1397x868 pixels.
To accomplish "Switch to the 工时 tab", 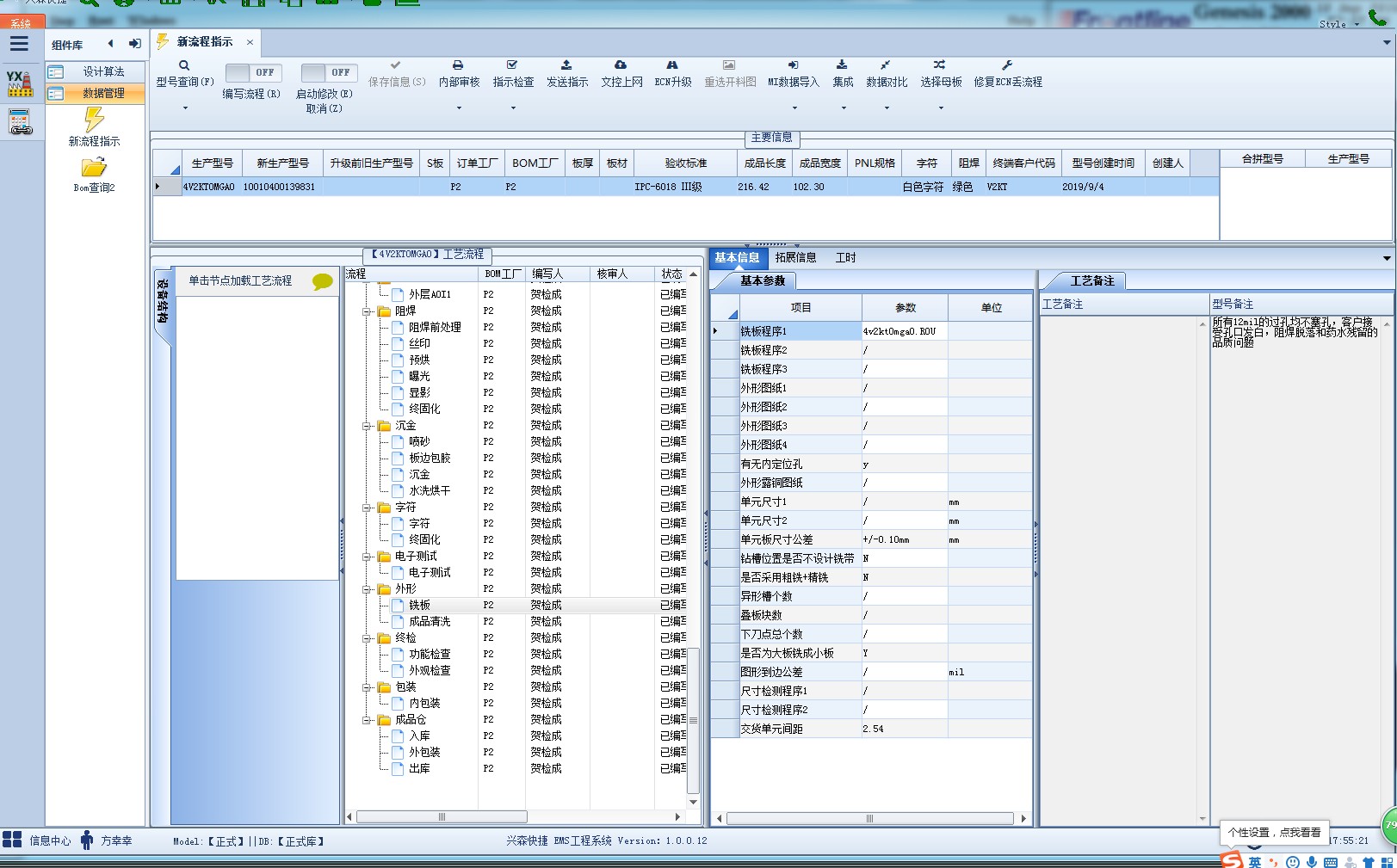I will point(845,257).
